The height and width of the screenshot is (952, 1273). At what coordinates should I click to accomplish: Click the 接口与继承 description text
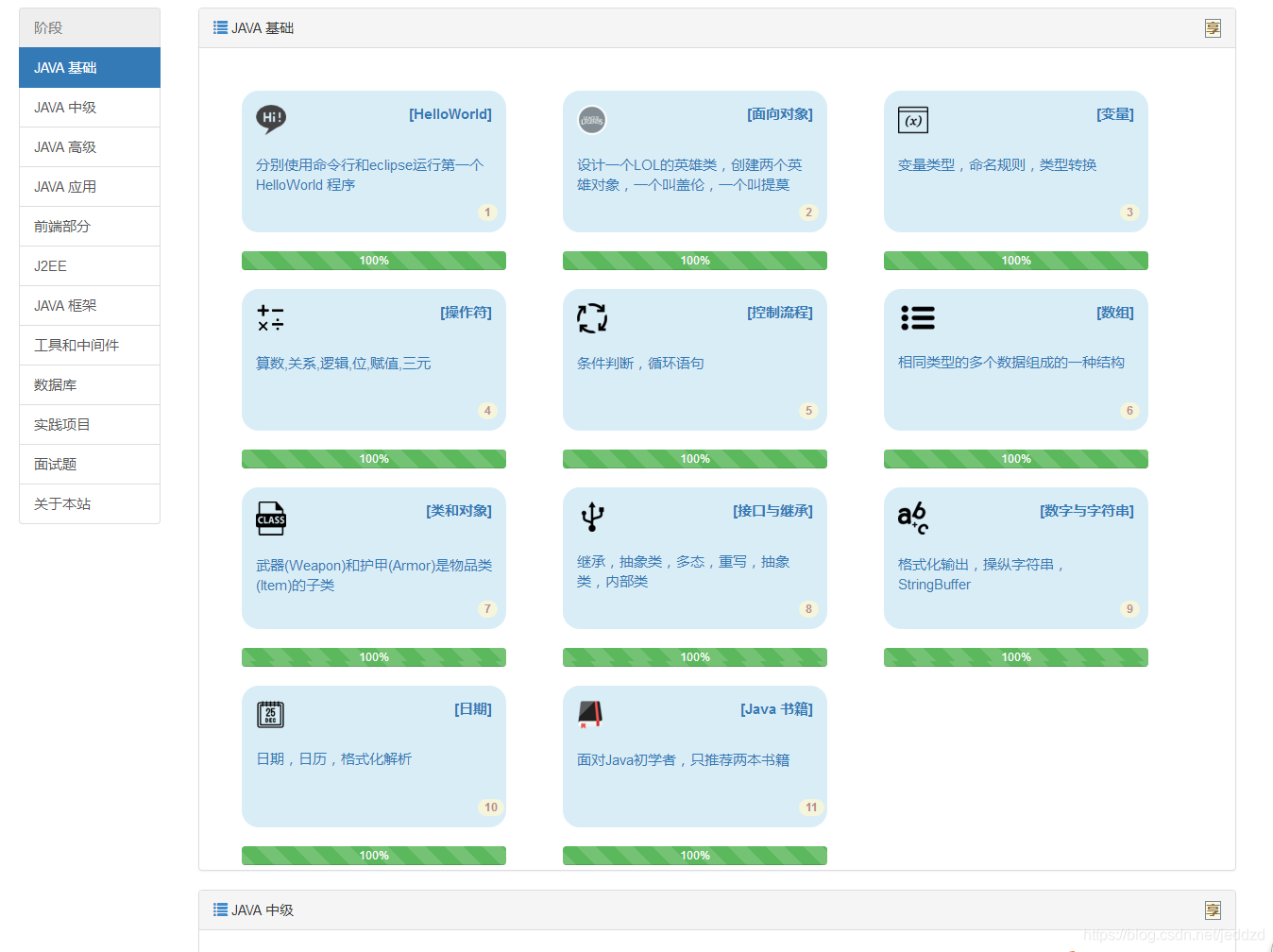coord(684,571)
